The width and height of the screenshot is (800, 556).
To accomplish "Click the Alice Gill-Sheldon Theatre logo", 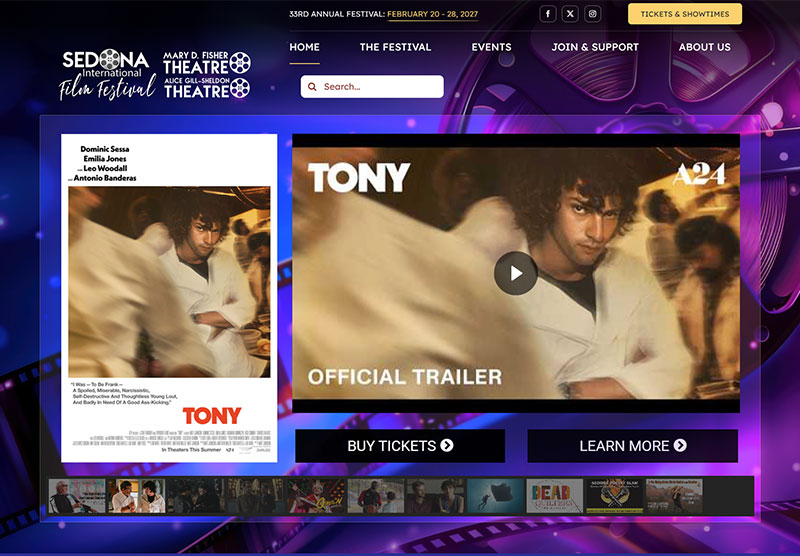I will (207, 88).
